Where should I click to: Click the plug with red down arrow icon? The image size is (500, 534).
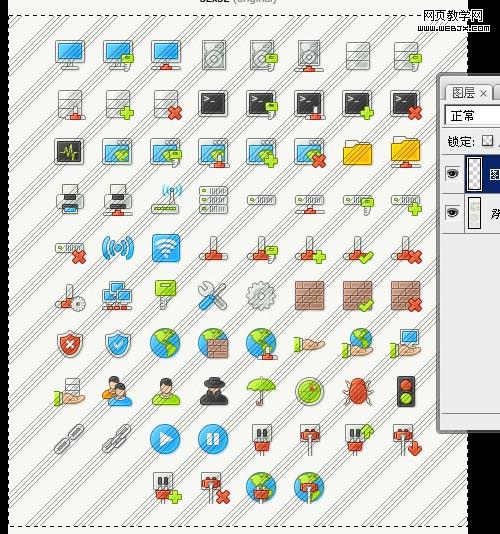[407, 440]
